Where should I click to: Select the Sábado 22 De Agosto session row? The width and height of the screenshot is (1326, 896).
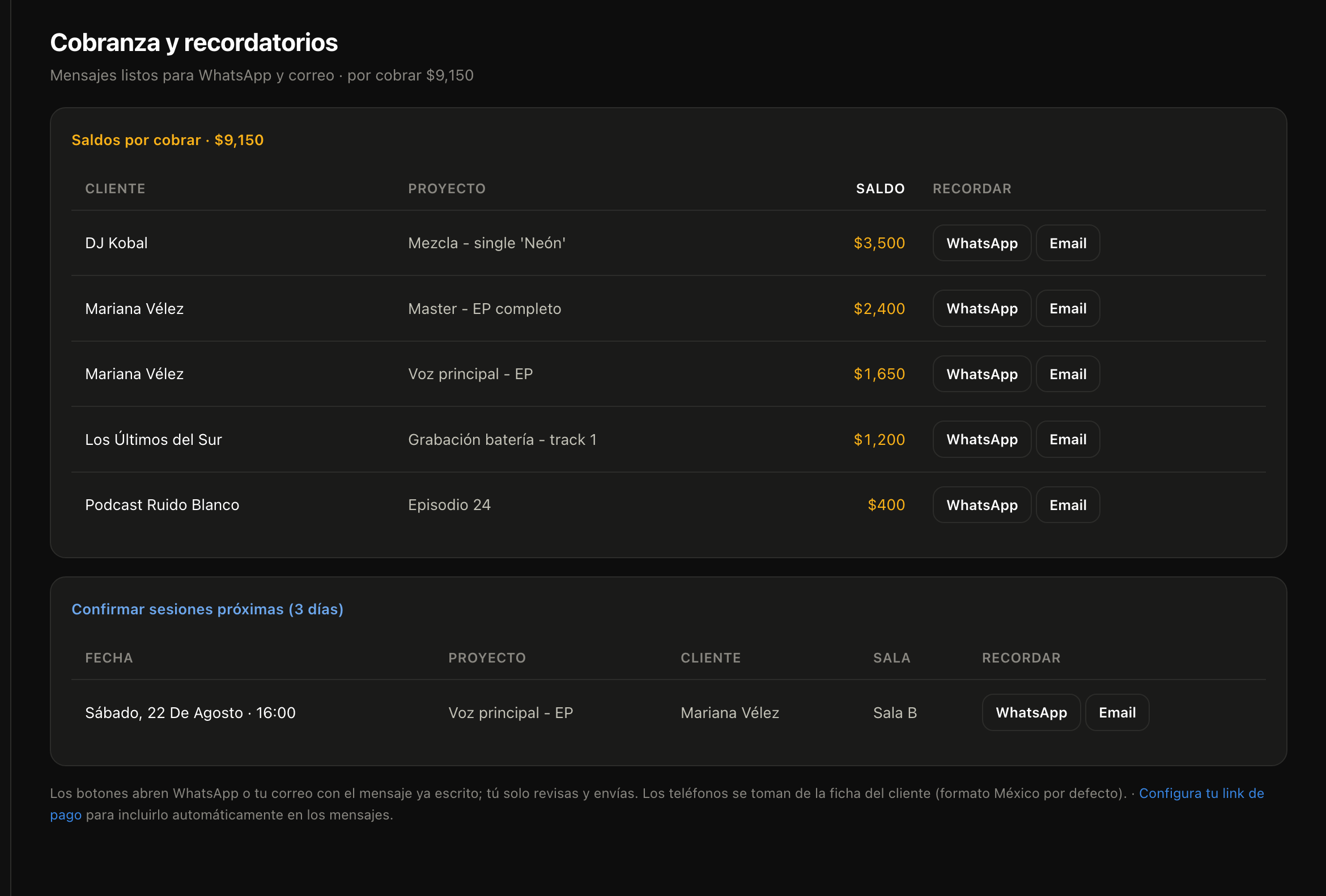(668, 712)
